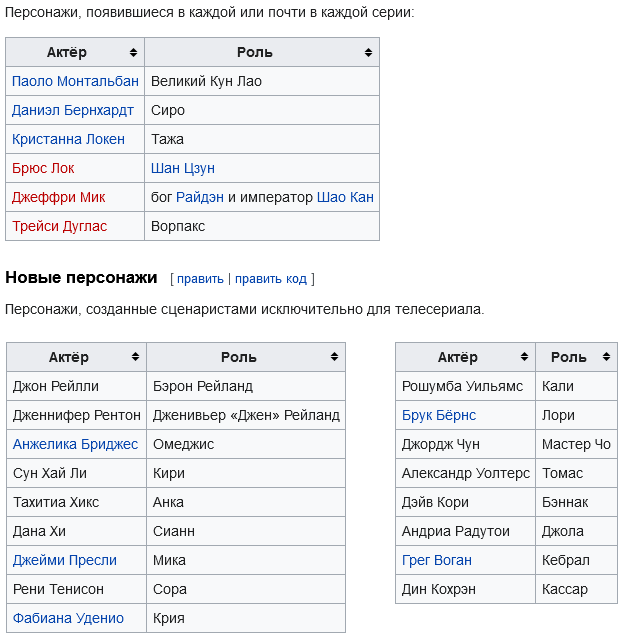This screenshot has height=641, width=624.
Task: Open the Брук Бёрнс link
Action: pos(439,415)
